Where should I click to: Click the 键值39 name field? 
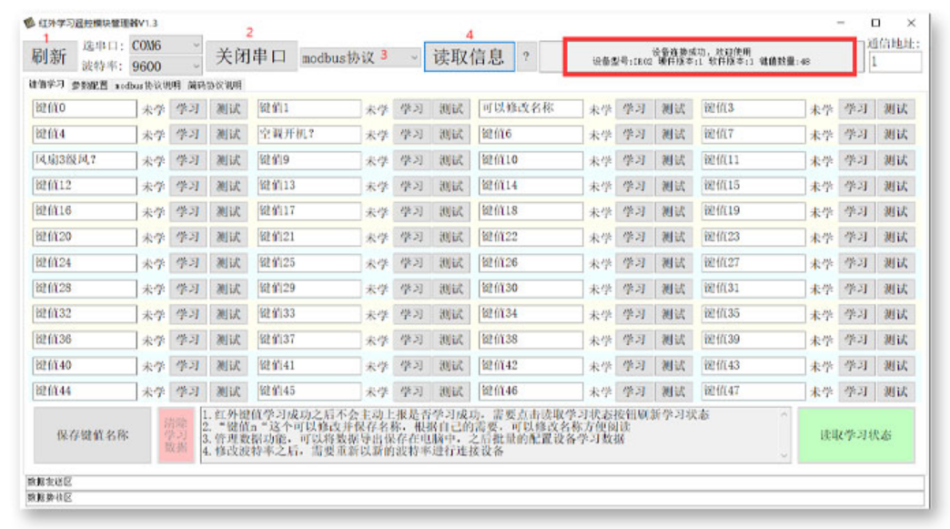pyautogui.click(x=753, y=339)
